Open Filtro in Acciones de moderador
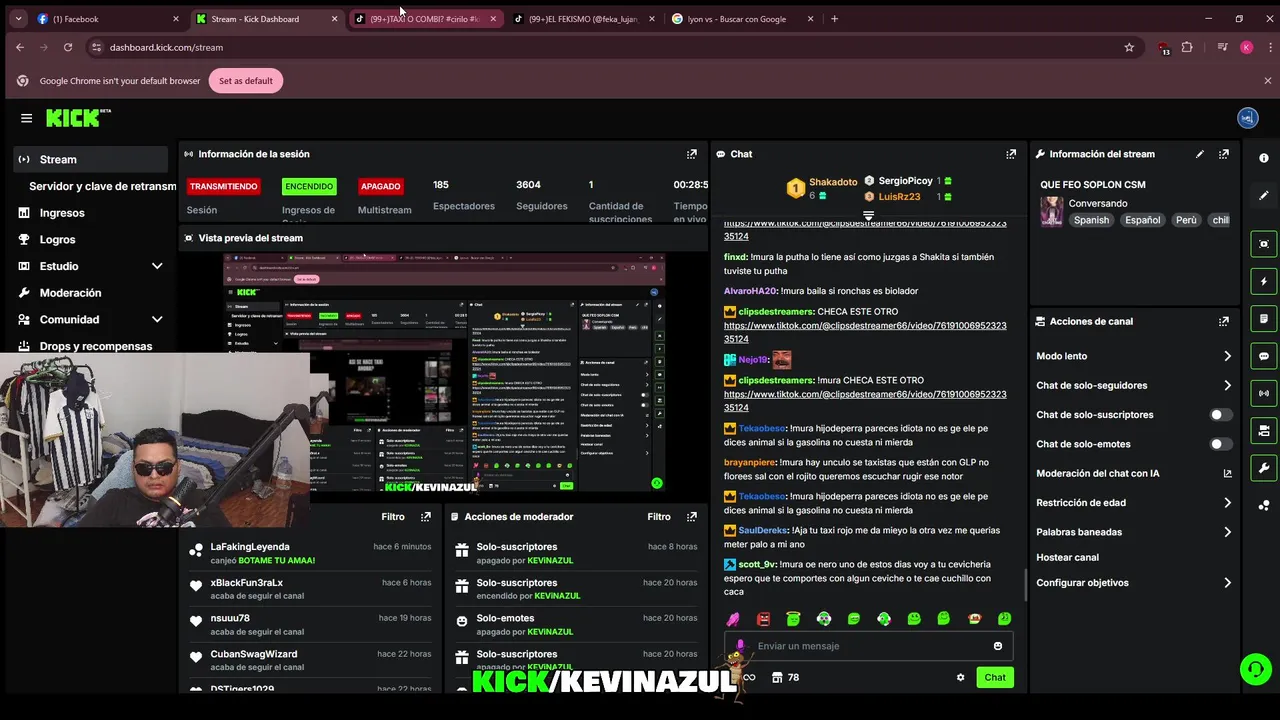1280x720 pixels. (x=659, y=517)
